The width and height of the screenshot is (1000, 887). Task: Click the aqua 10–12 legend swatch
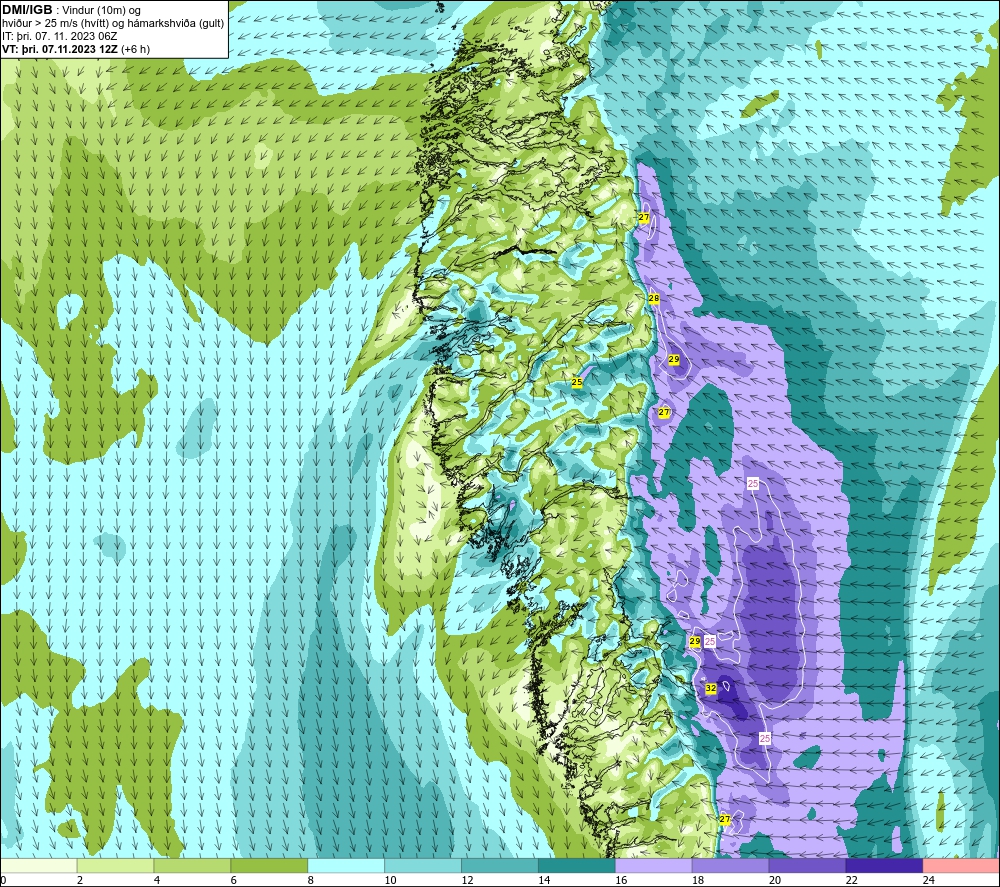pos(423,865)
